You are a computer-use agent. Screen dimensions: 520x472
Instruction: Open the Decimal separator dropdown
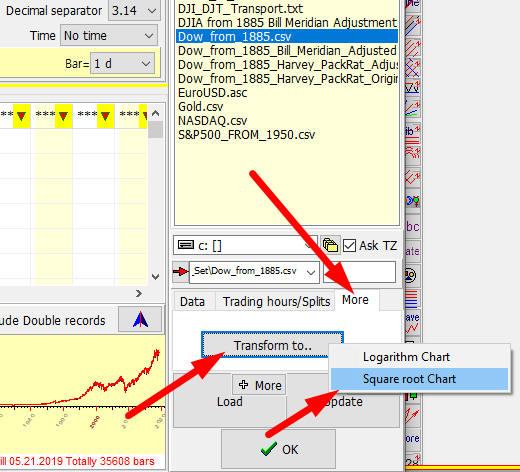(134, 10)
